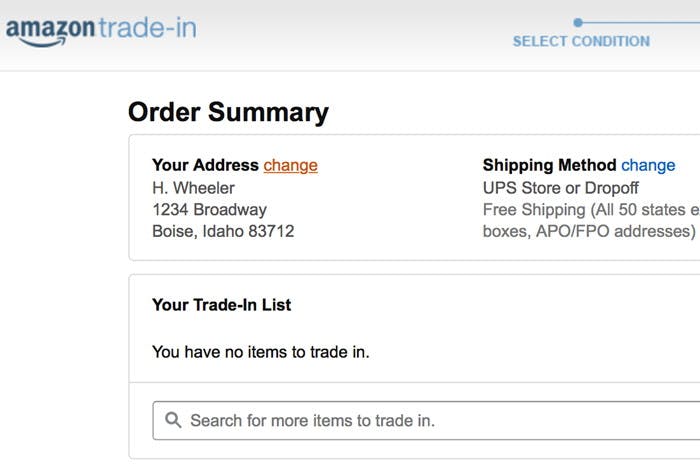
Task: Open the SELECT CONDITION step
Action: pos(581,41)
